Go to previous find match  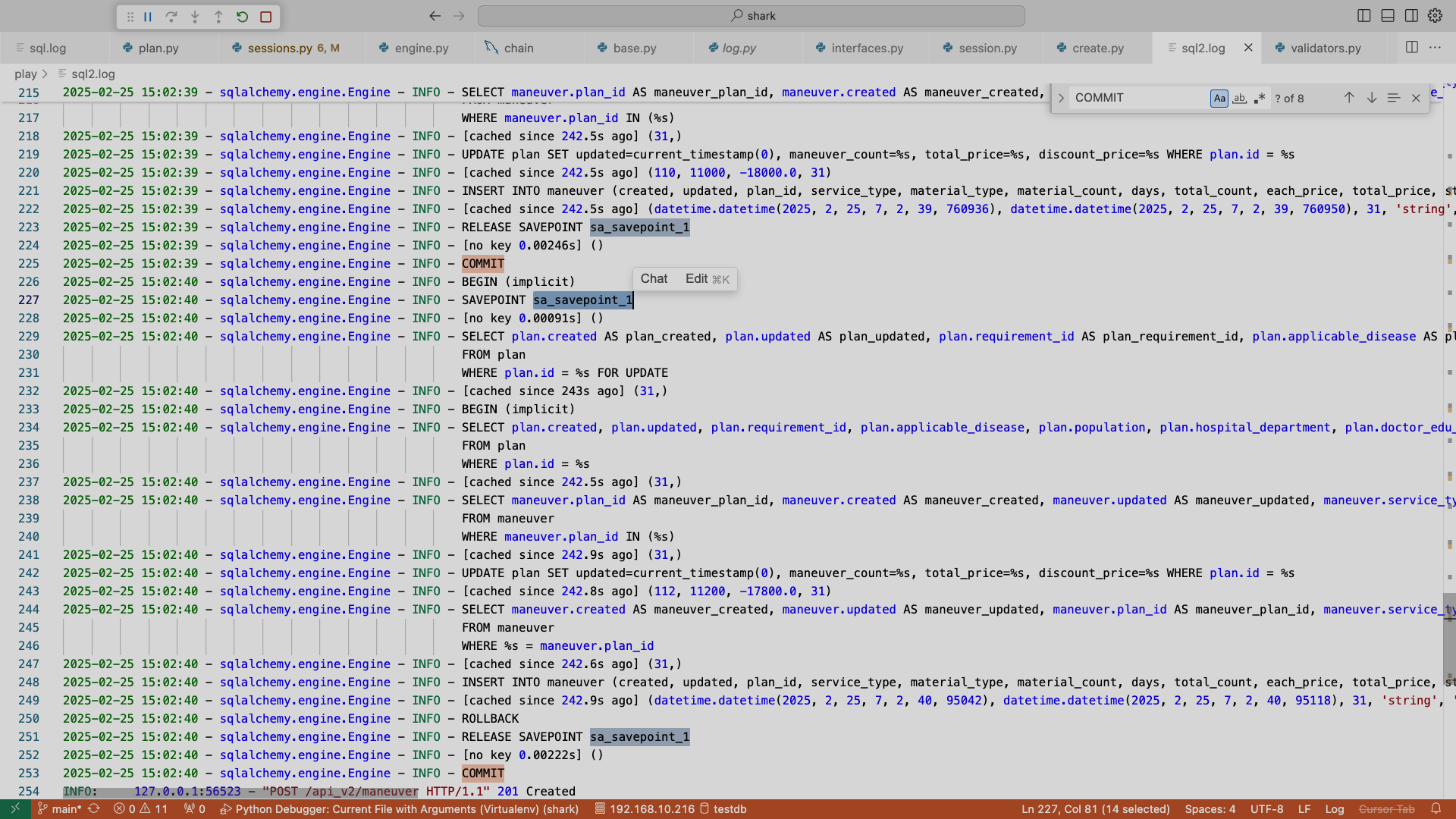click(1349, 98)
